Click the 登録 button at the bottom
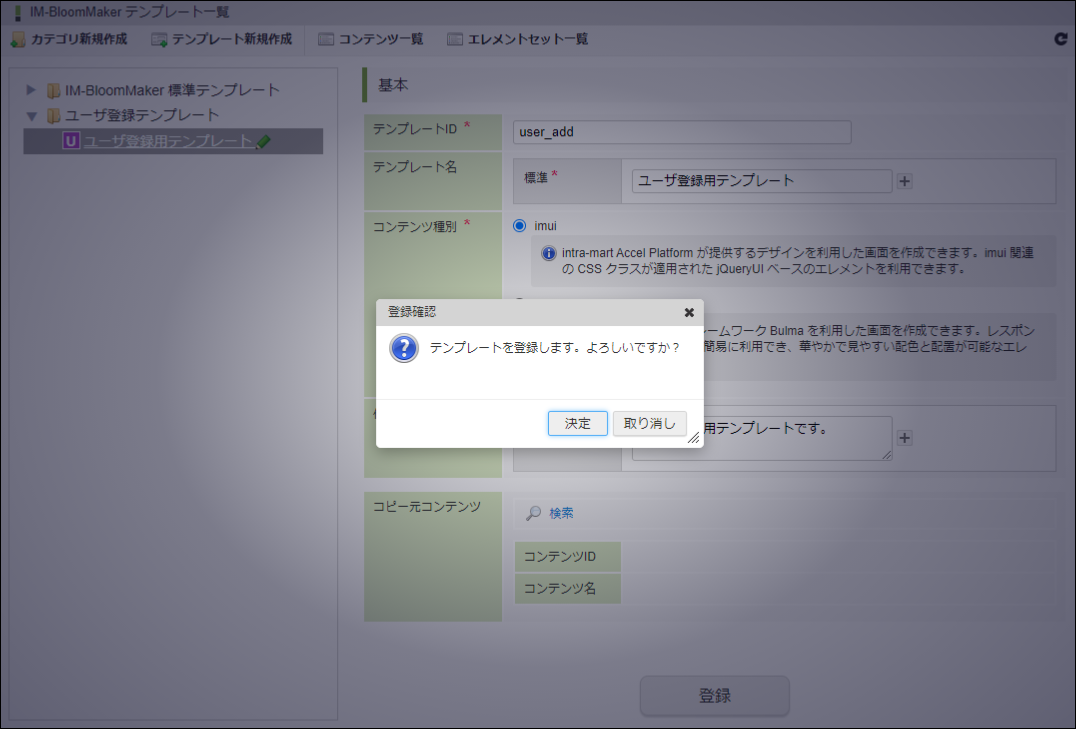Screen dimensions: 1076x729 coord(714,696)
